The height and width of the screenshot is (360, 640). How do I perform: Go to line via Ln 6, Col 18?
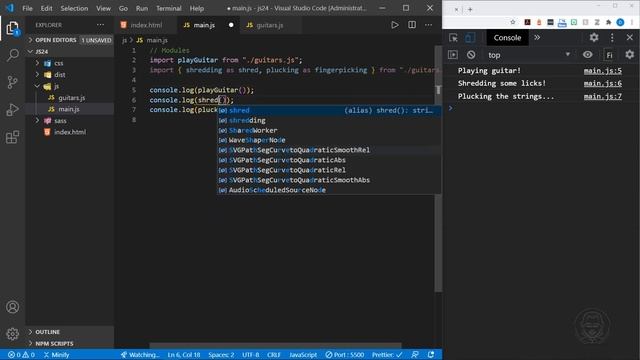tap(184, 355)
